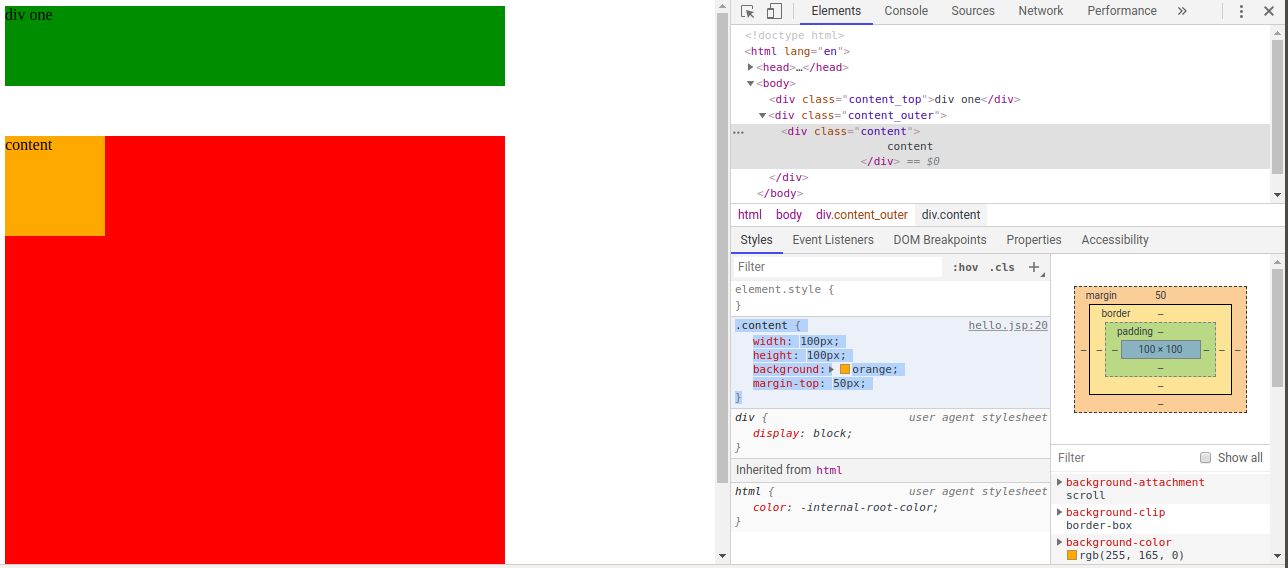Collapse the content_outer div node
Viewport: 1288px width, 568px height.
pos(763,115)
